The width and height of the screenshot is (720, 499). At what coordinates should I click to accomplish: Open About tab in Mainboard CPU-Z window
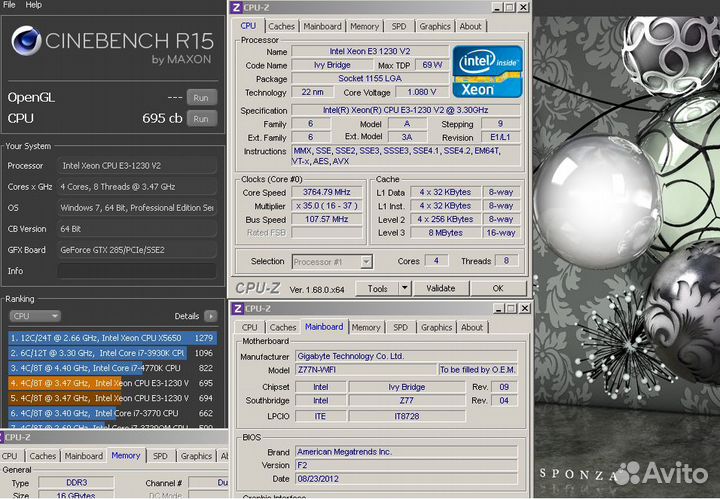coord(472,327)
